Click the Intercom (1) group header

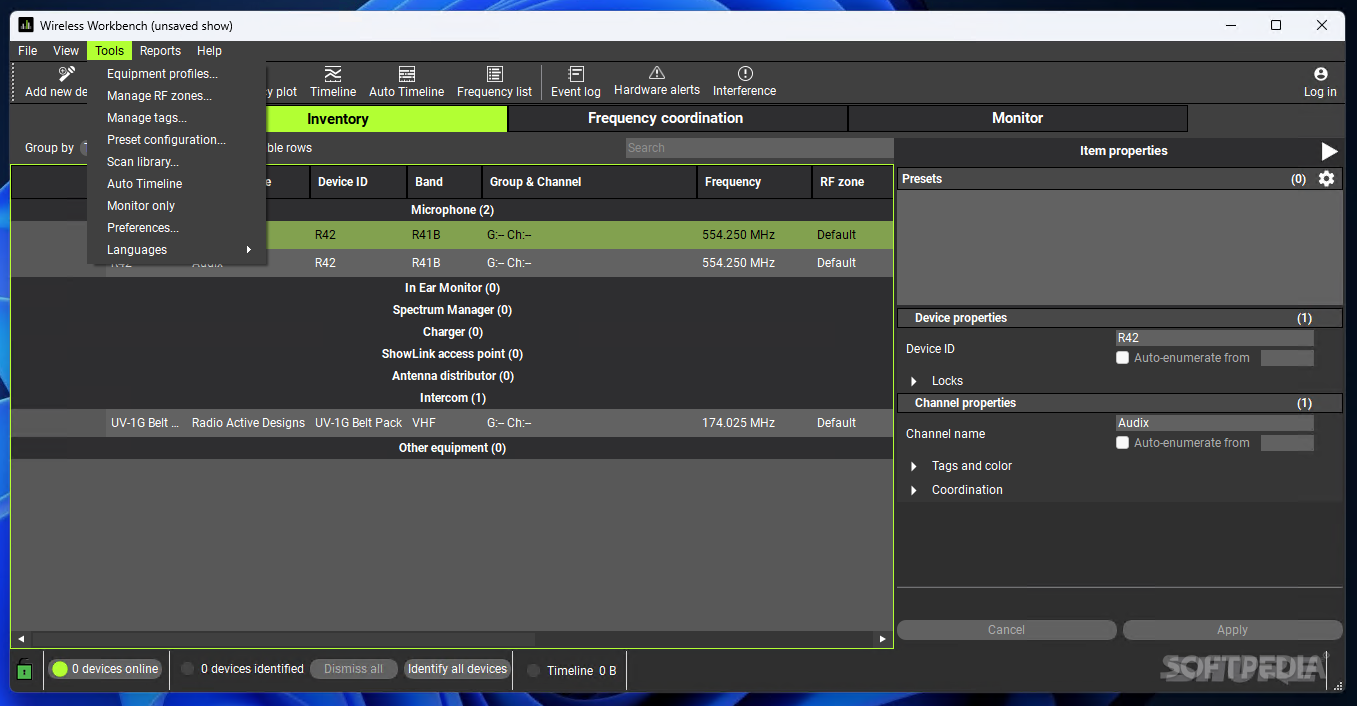(x=452, y=398)
